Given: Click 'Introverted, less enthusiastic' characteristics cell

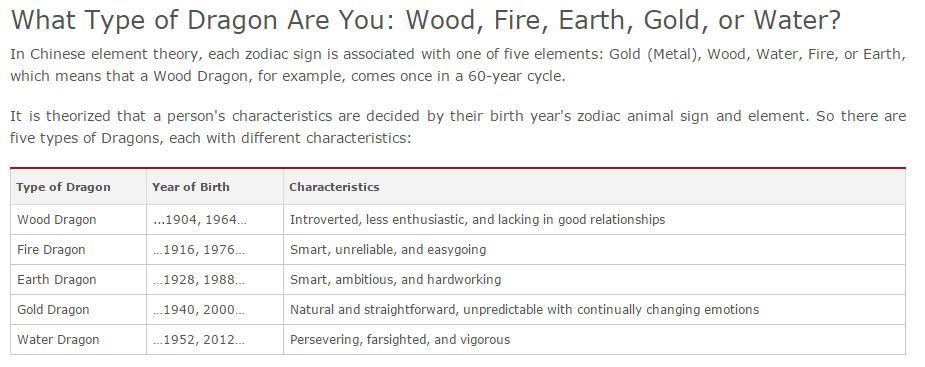Looking at the screenshot, I should click(x=594, y=219).
